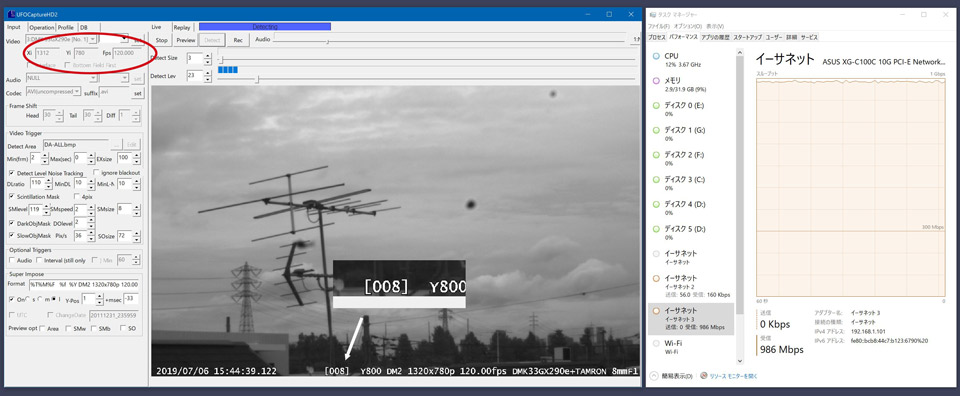This screenshot has width=960, height=396.
Task: Enable Preview opt SO checkbox
Action: [x=122, y=329]
